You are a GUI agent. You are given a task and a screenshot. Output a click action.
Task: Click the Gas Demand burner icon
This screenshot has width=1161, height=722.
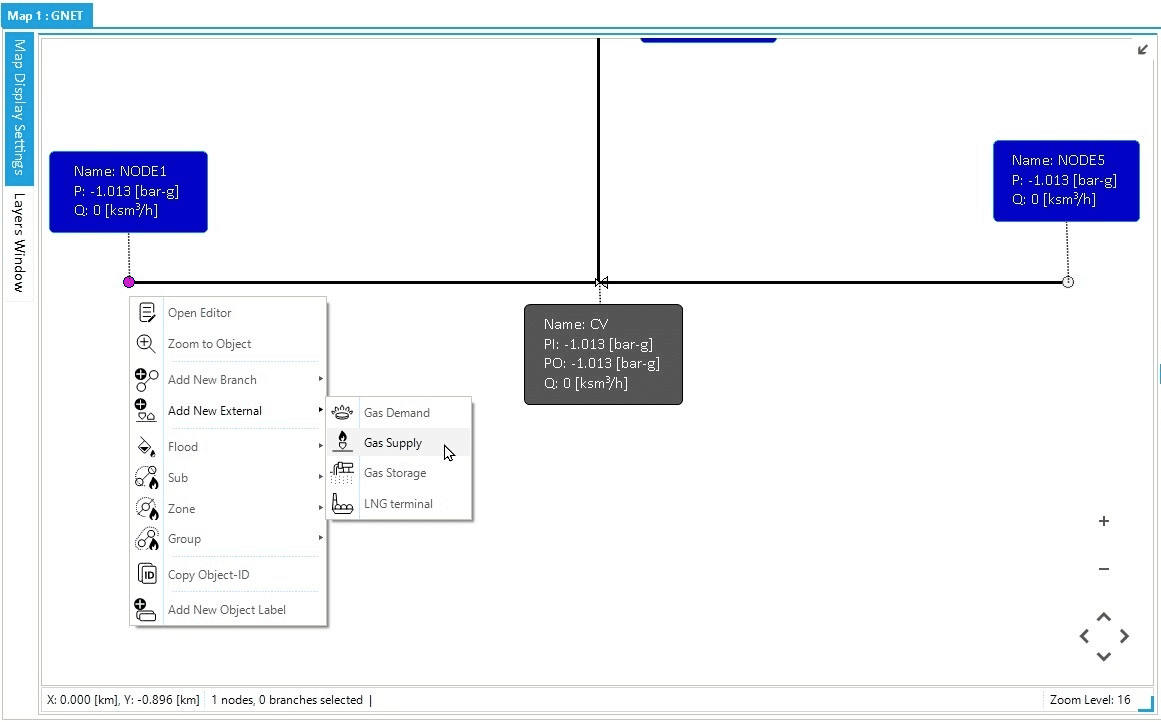click(x=342, y=412)
